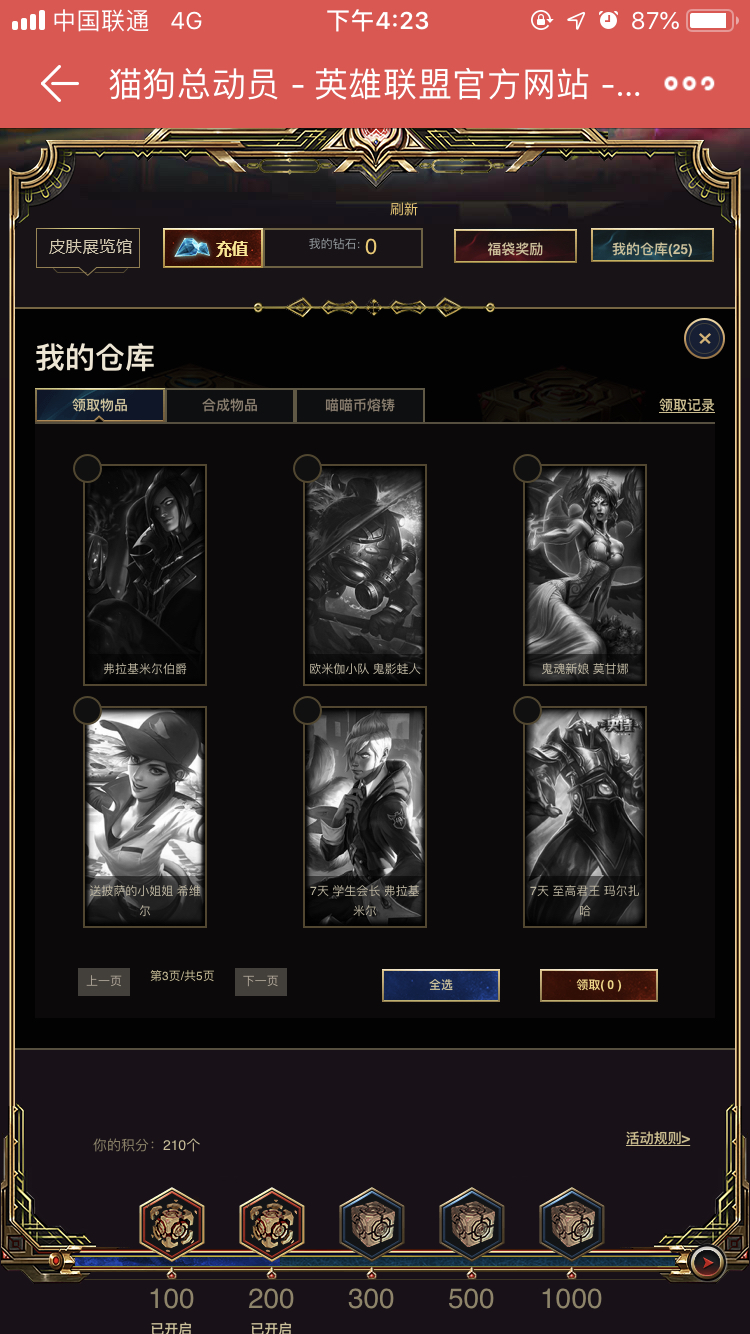This screenshot has height=1334, width=750.
Task: Open the 领取记录 link
Action: point(687,406)
